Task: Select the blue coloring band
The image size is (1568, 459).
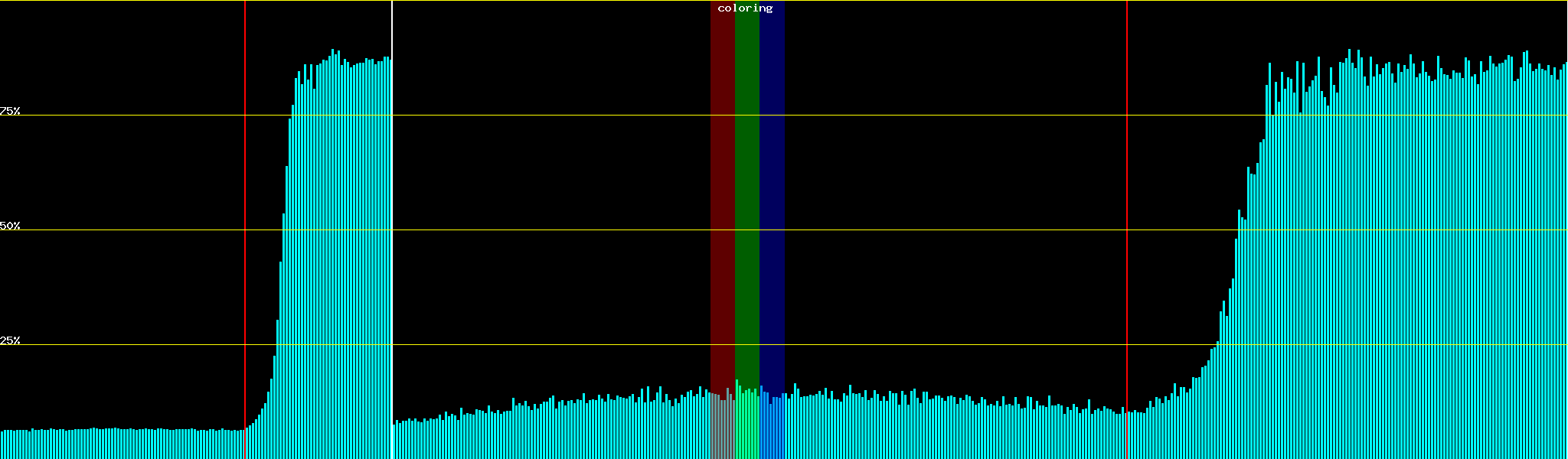Action: [x=772, y=191]
